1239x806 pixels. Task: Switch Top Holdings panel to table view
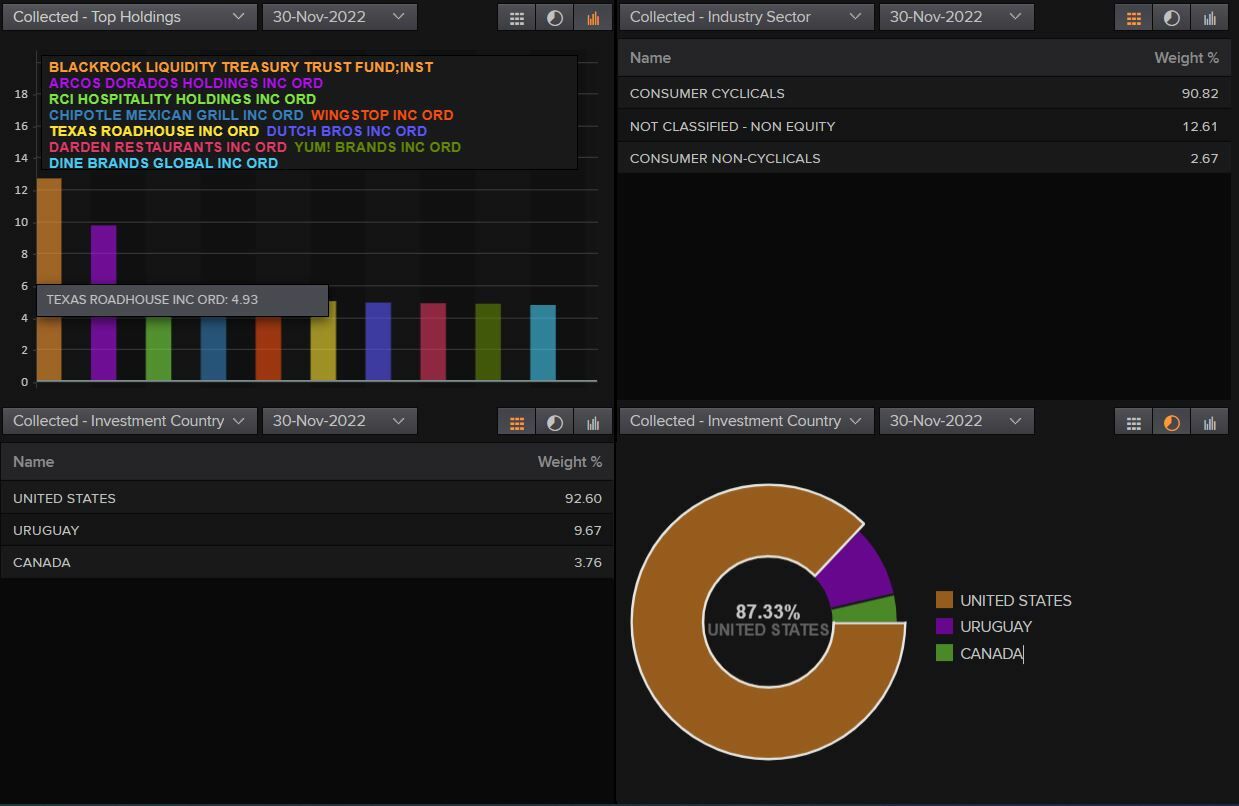point(516,18)
